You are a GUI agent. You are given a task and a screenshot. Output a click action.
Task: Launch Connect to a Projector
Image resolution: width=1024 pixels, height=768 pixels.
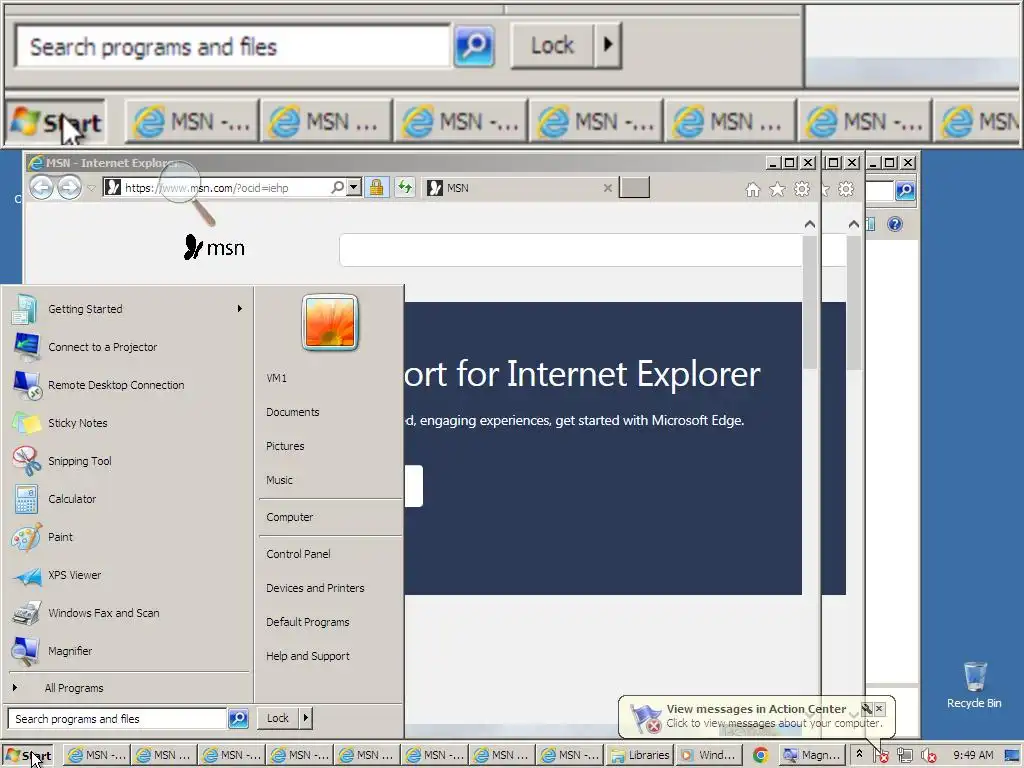[127, 347]
